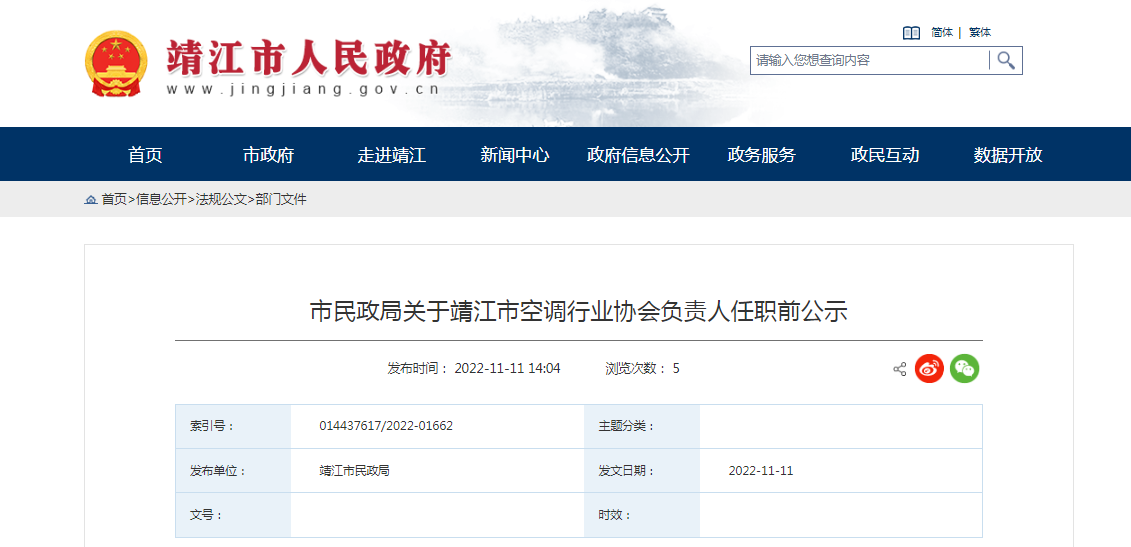Click the 靖江市民政局 value cell
Viewport: 1131px width, 547px height.
(437, 471)
